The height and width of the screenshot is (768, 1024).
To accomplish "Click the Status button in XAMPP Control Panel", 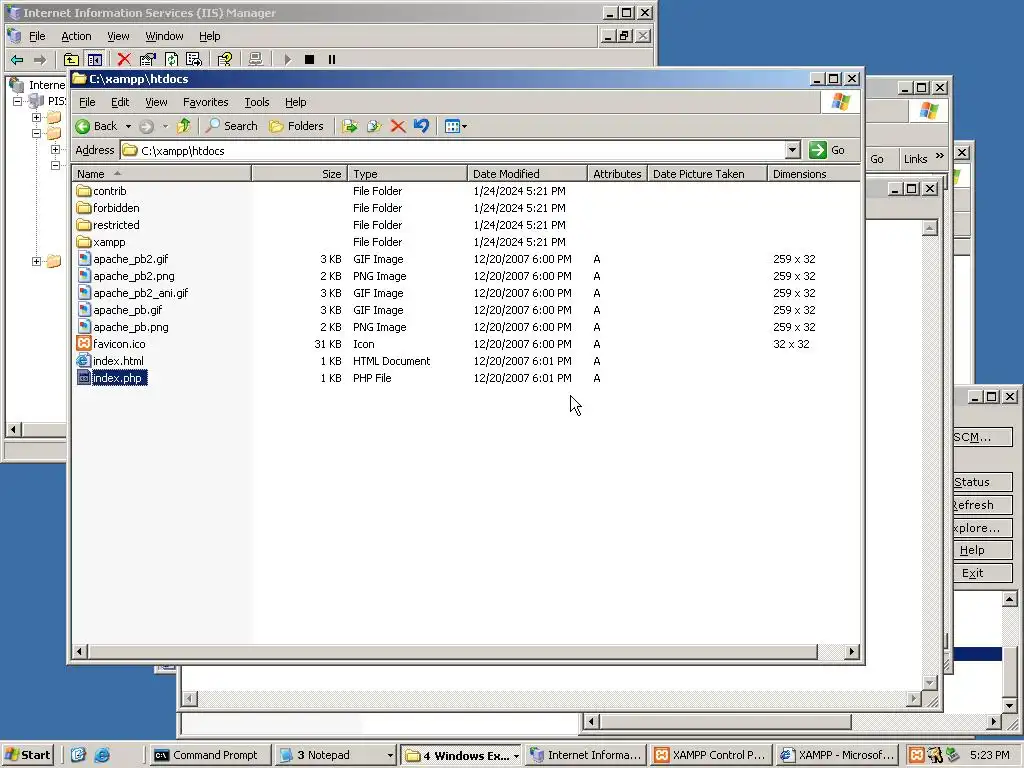I will pyautogui.click(x=982, y=482).
